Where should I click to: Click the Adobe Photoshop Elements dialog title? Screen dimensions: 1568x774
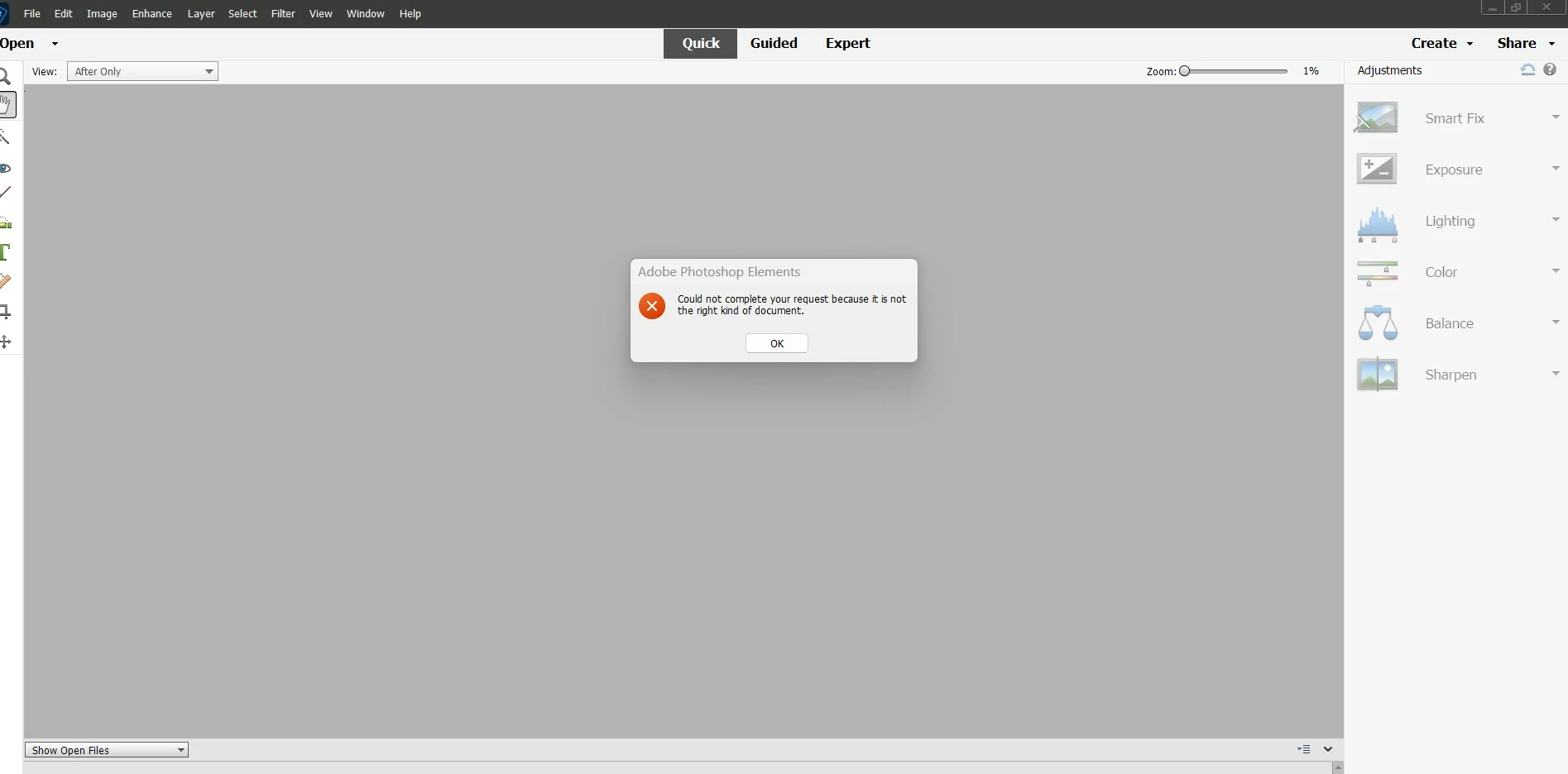(719, 272)
